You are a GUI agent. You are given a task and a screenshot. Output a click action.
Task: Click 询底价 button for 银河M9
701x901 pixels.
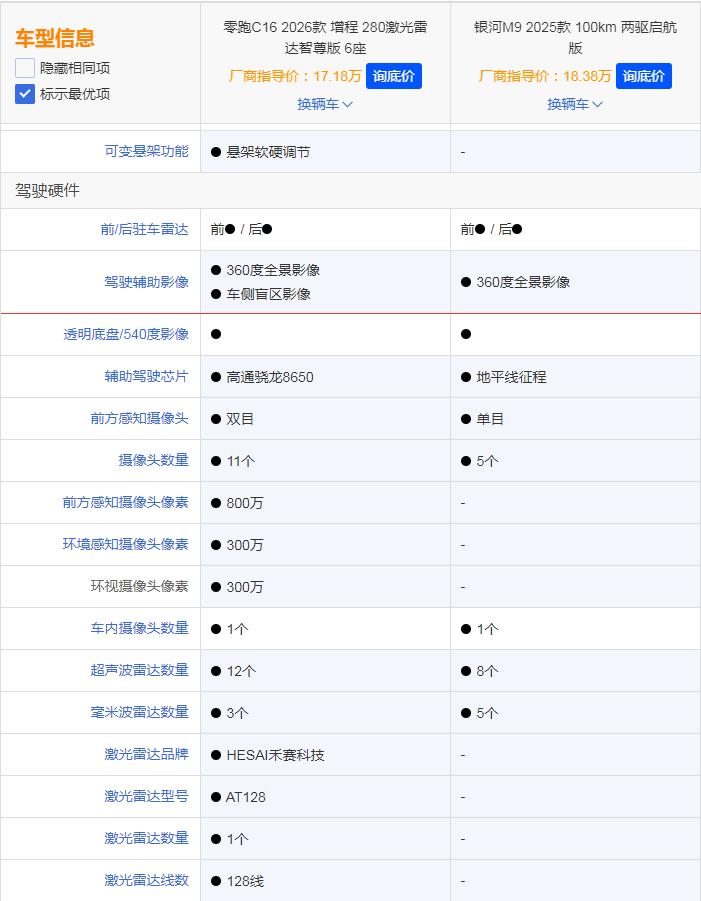click(x=643, y=76)
